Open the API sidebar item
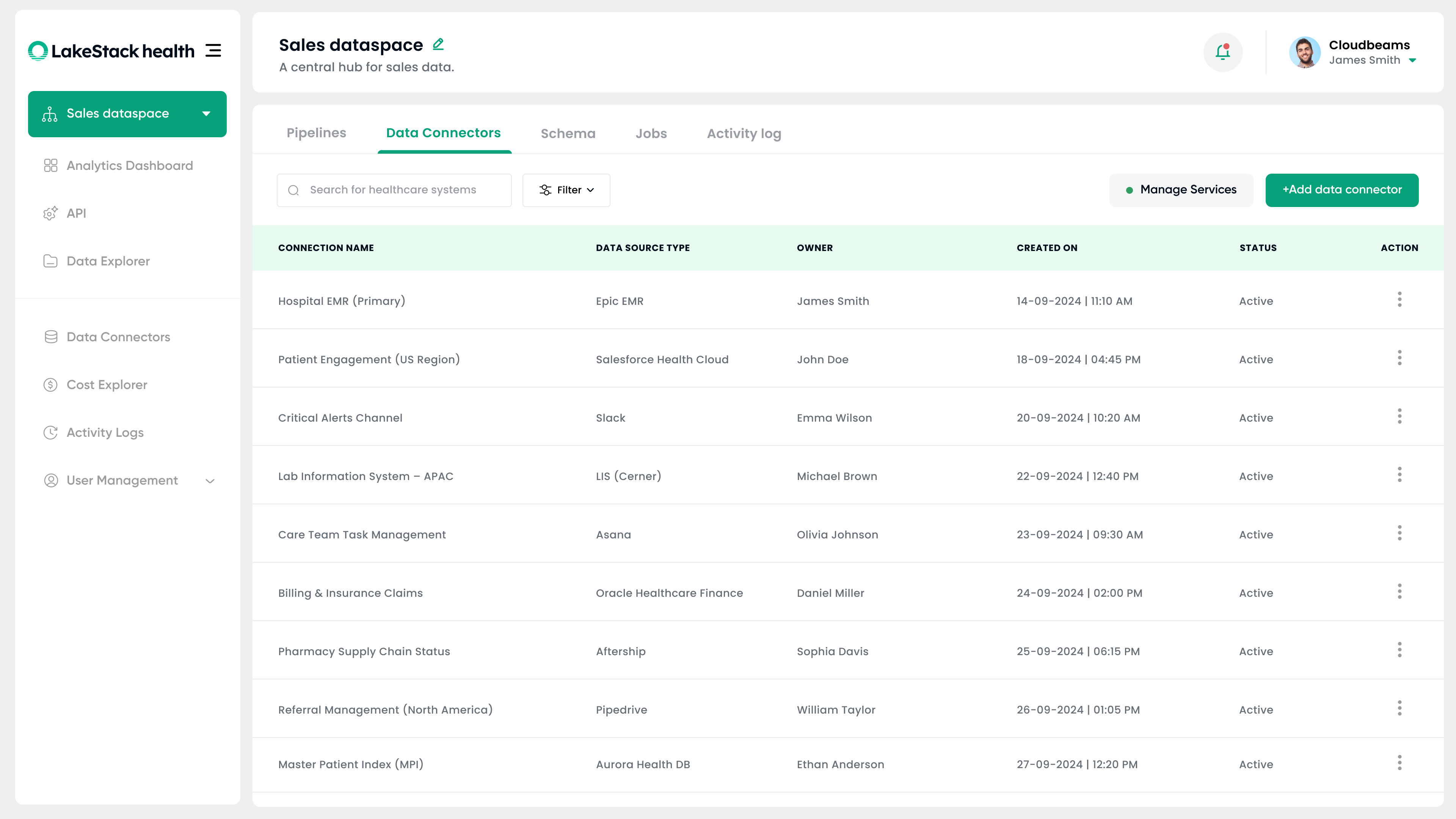The width and height of the screenshot is (1456, 819). [76, 213]
